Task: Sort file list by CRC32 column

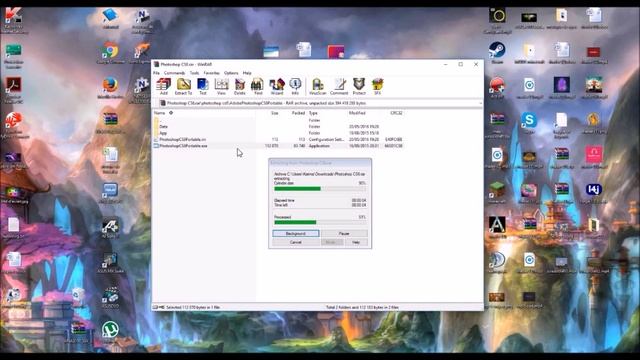Action: [396, 113]
